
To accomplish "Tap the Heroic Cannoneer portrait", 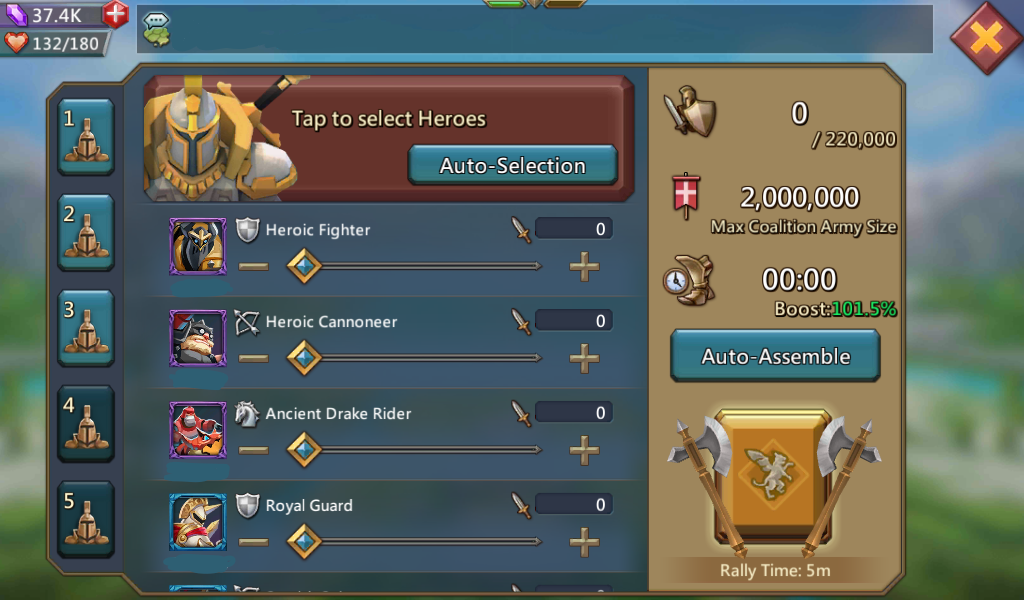I will [198, 338].
